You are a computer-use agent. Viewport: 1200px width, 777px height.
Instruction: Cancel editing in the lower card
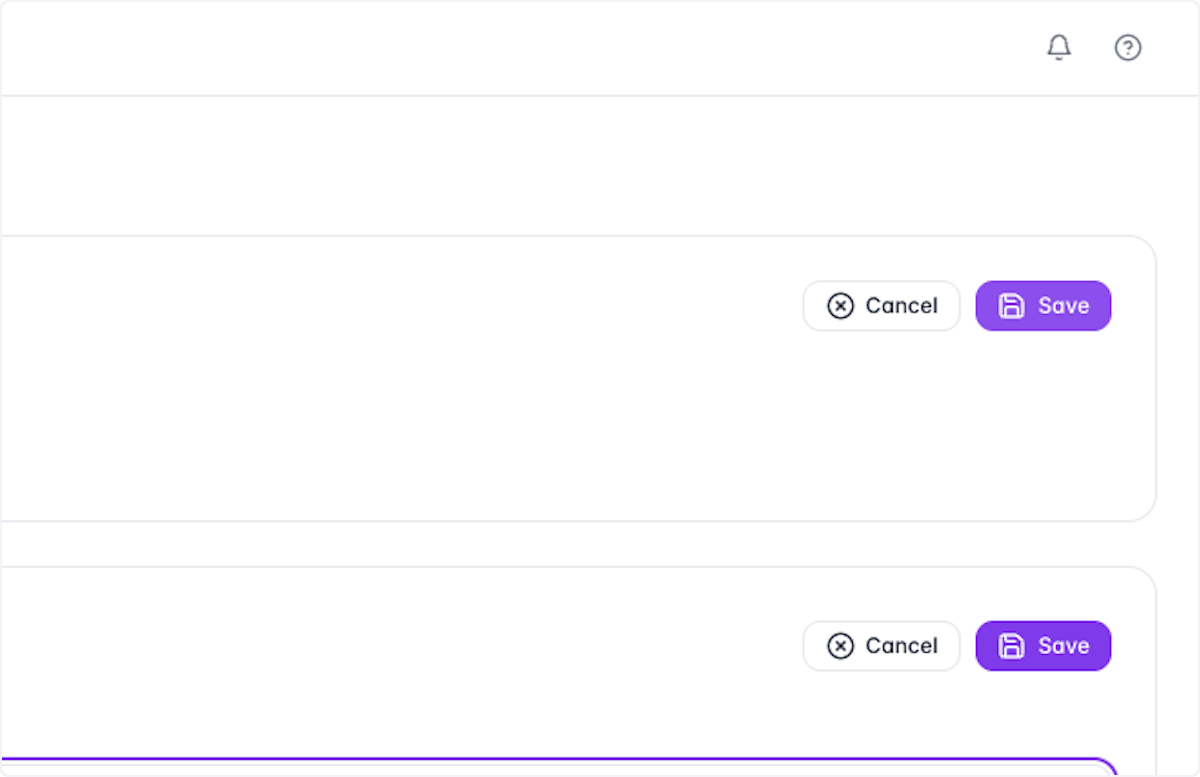tap(881, 646)
